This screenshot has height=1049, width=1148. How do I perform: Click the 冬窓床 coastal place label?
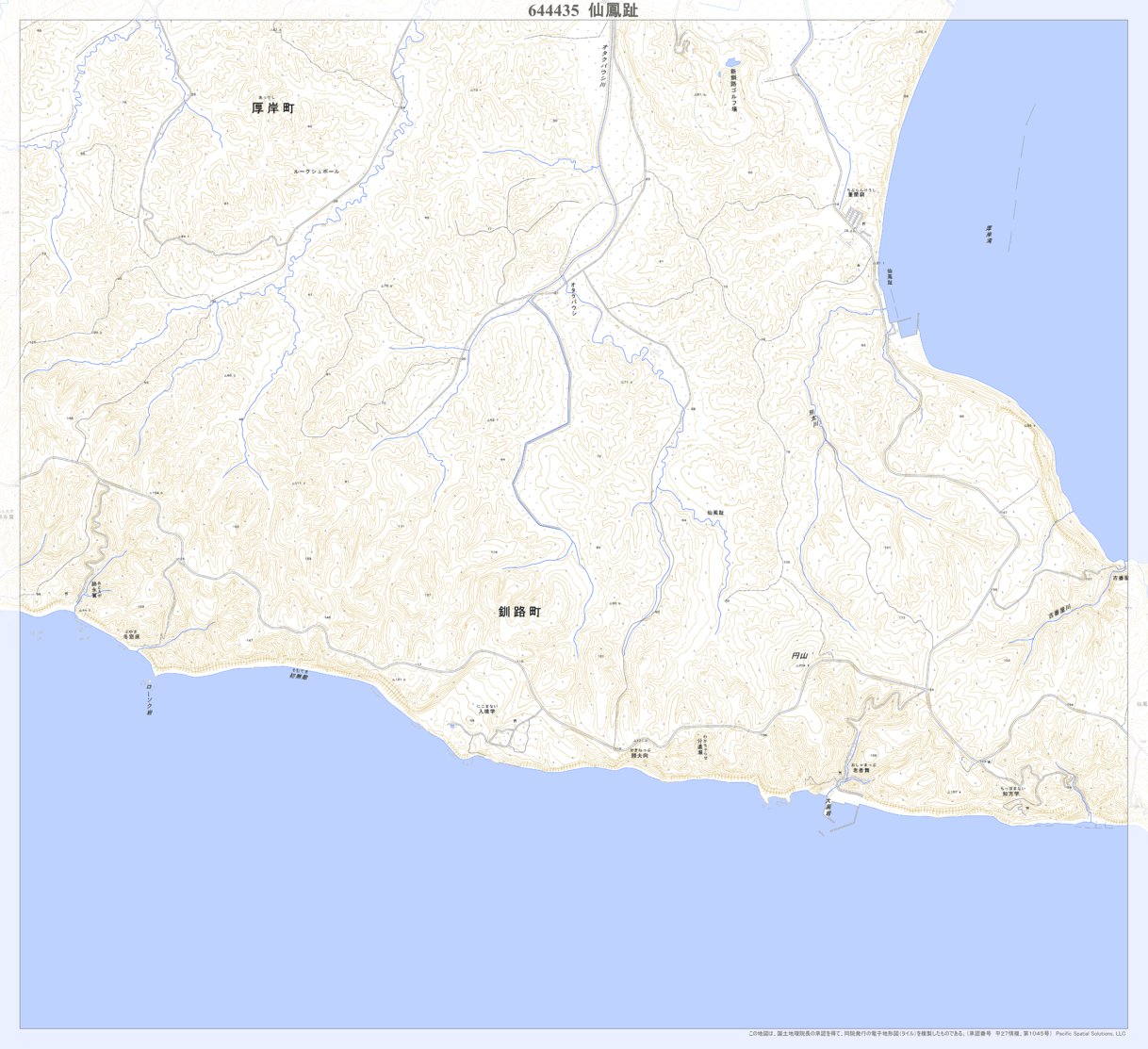tap(131, 637)
